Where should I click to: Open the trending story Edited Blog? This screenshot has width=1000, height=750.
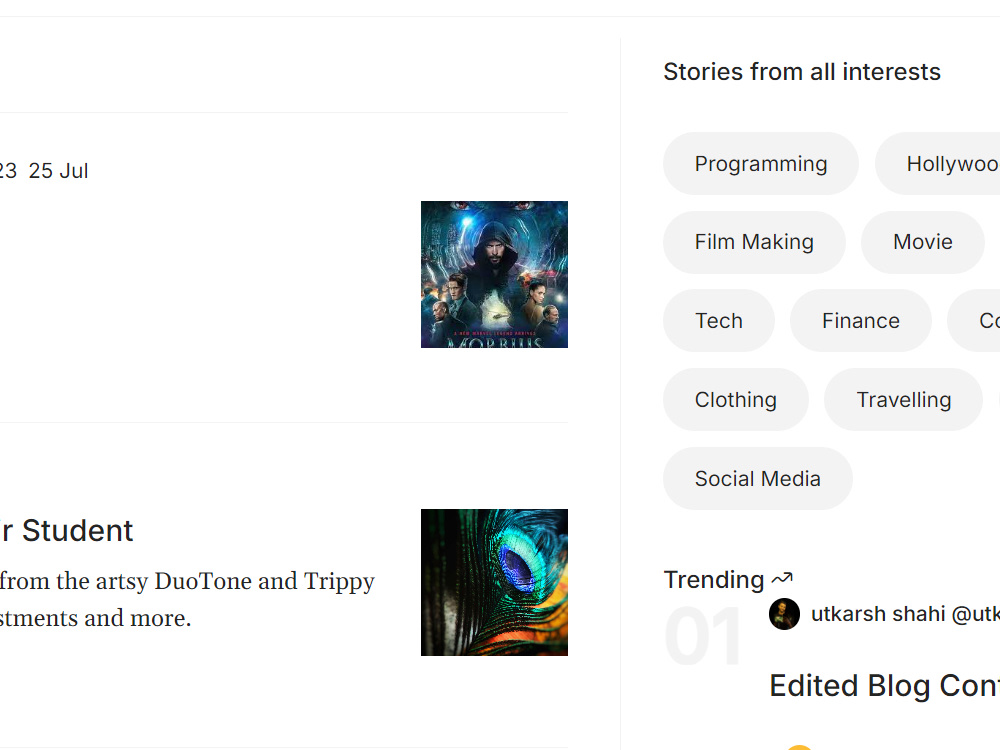(x=885, y=686)
